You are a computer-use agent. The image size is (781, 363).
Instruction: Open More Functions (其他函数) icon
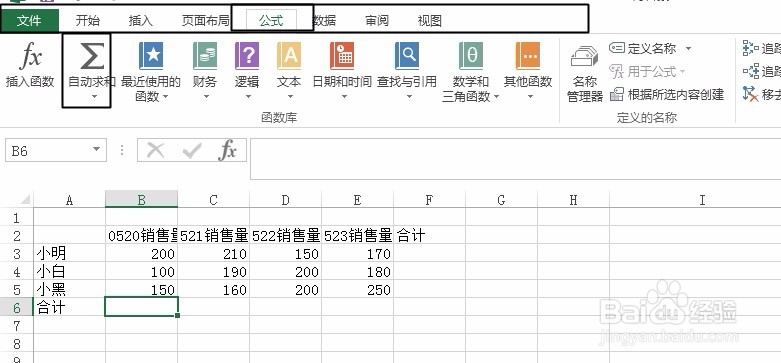[528, 56]
